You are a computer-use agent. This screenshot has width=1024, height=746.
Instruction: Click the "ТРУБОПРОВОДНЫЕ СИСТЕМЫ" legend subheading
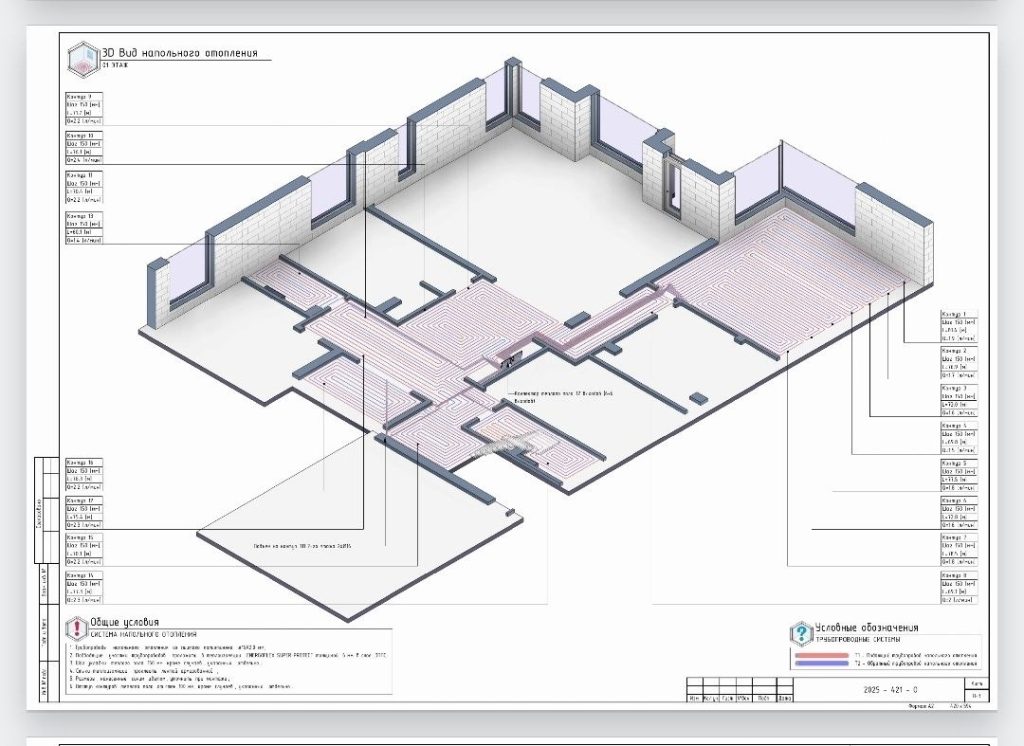coord(857,639)
